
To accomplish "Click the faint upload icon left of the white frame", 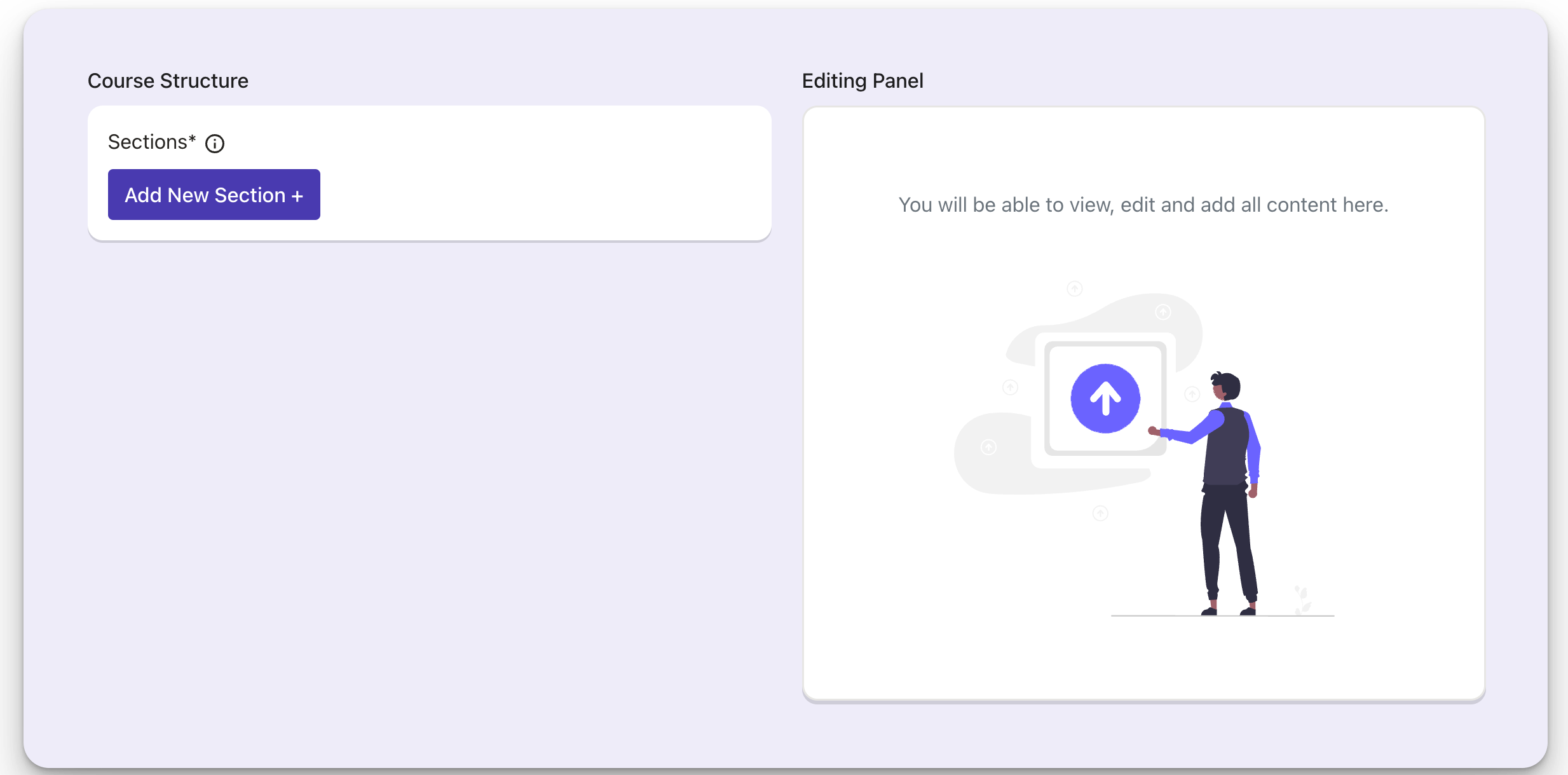I will pos(1011,387).
